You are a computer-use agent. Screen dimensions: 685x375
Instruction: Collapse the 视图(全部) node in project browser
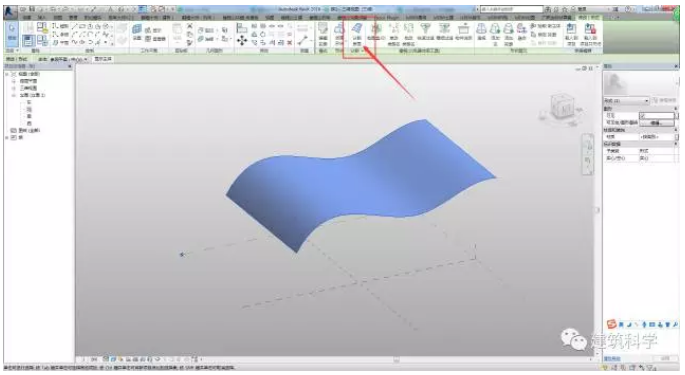(x=7, y=74)
